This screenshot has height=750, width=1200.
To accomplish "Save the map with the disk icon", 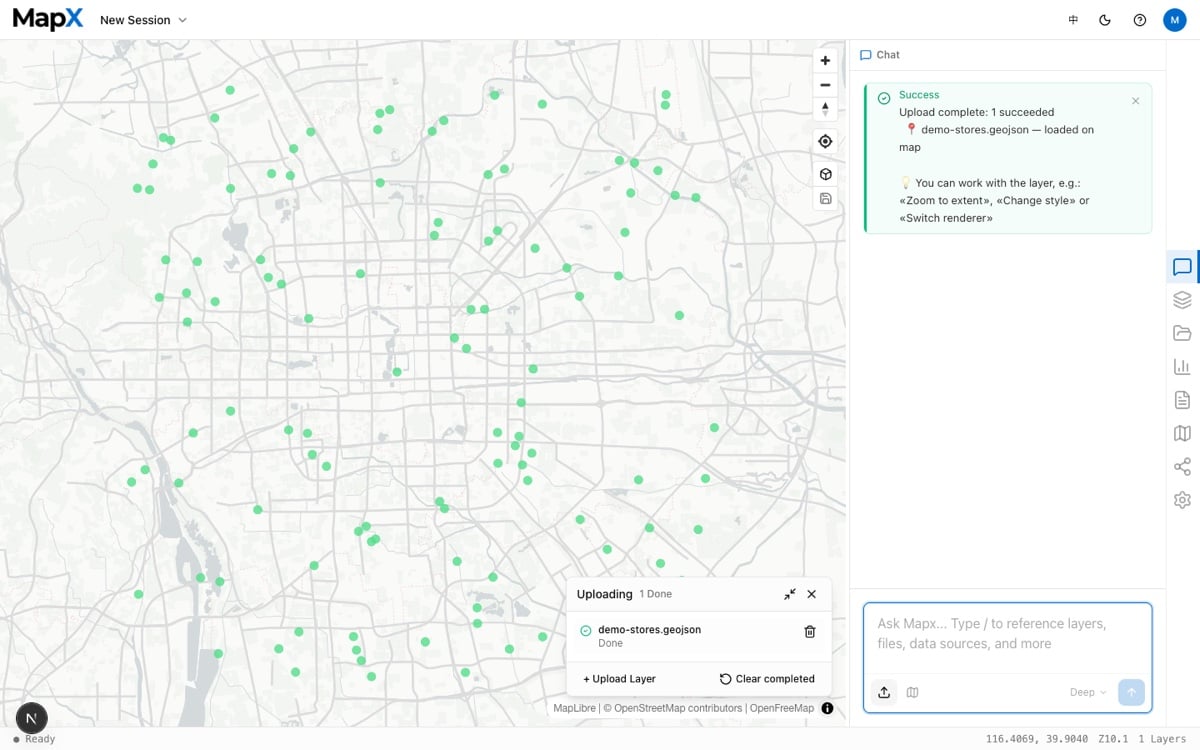I will (825, 198).
